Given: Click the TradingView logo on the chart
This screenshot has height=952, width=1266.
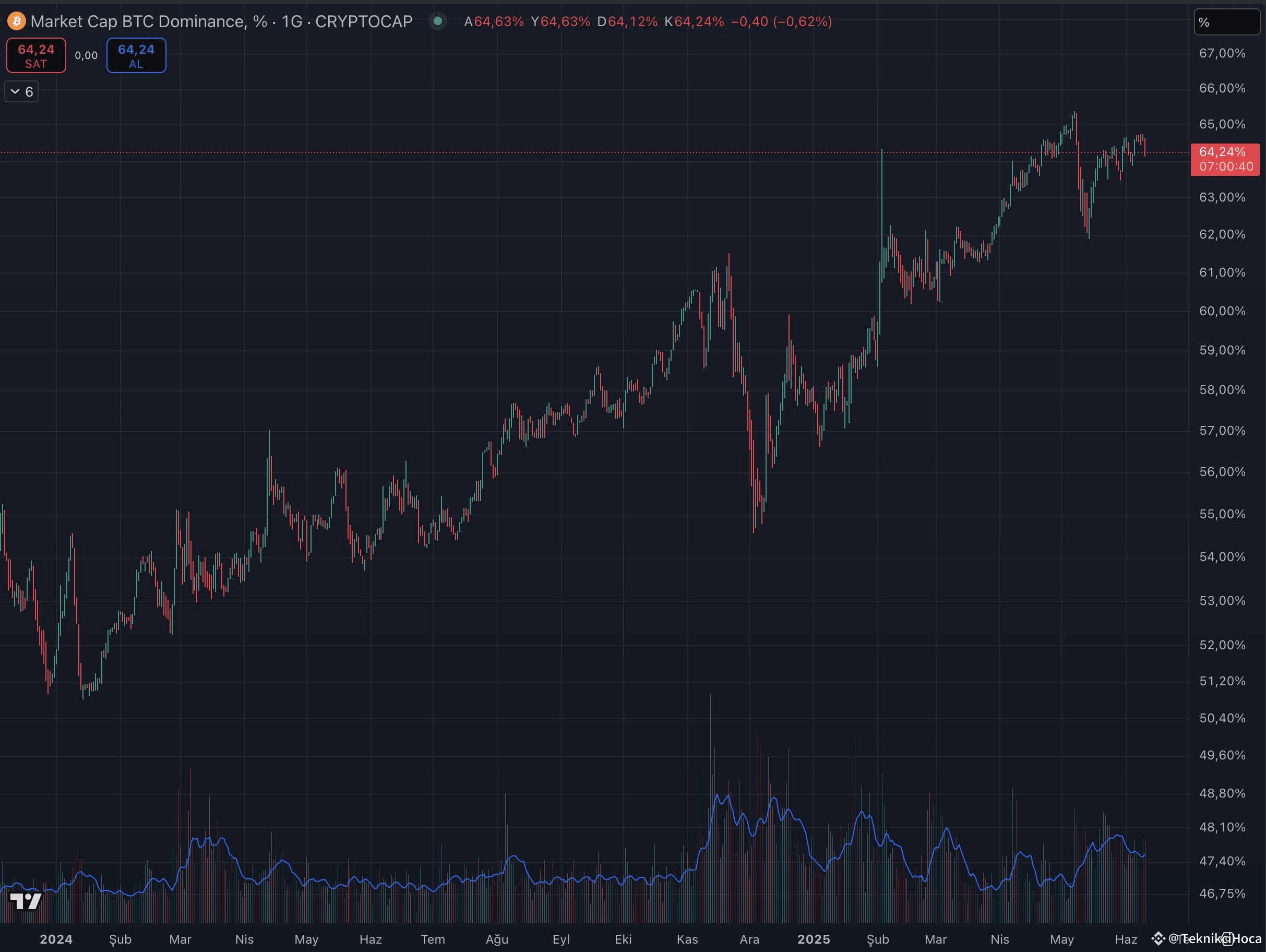Looking at the screenshot, I should (26, 901).
